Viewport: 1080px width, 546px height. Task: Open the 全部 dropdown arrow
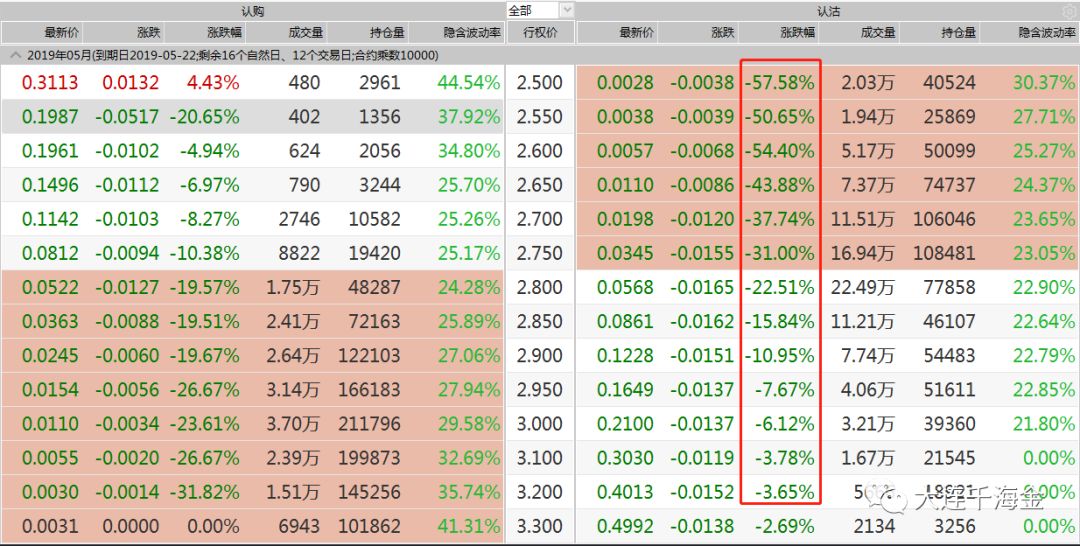567,10
